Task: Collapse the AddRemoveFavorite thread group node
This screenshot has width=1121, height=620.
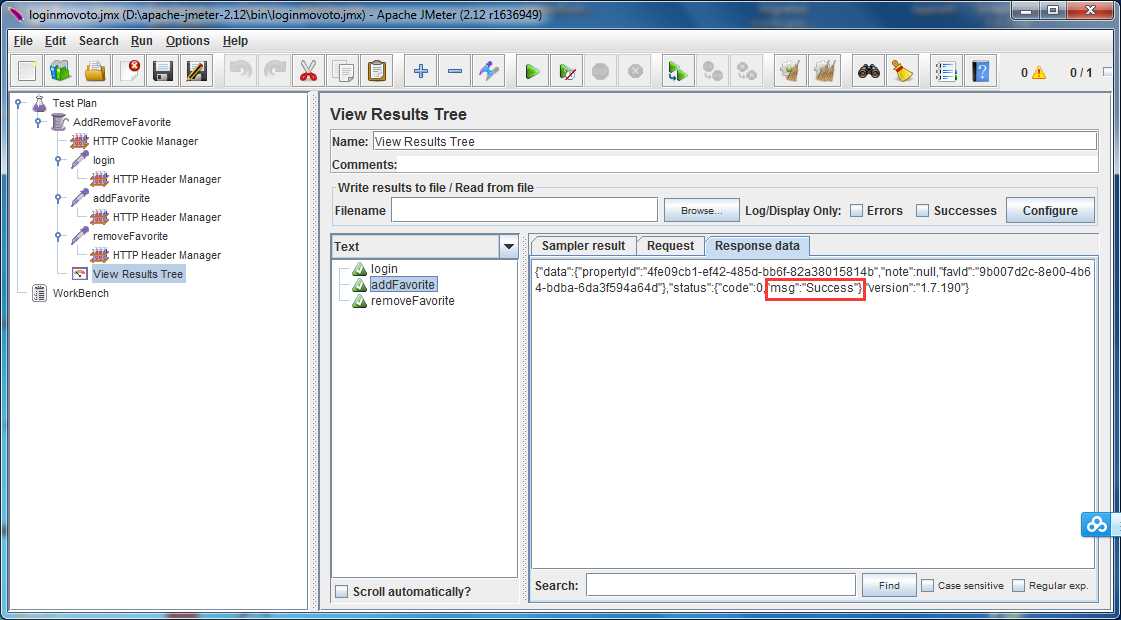Action: (38, 122)
